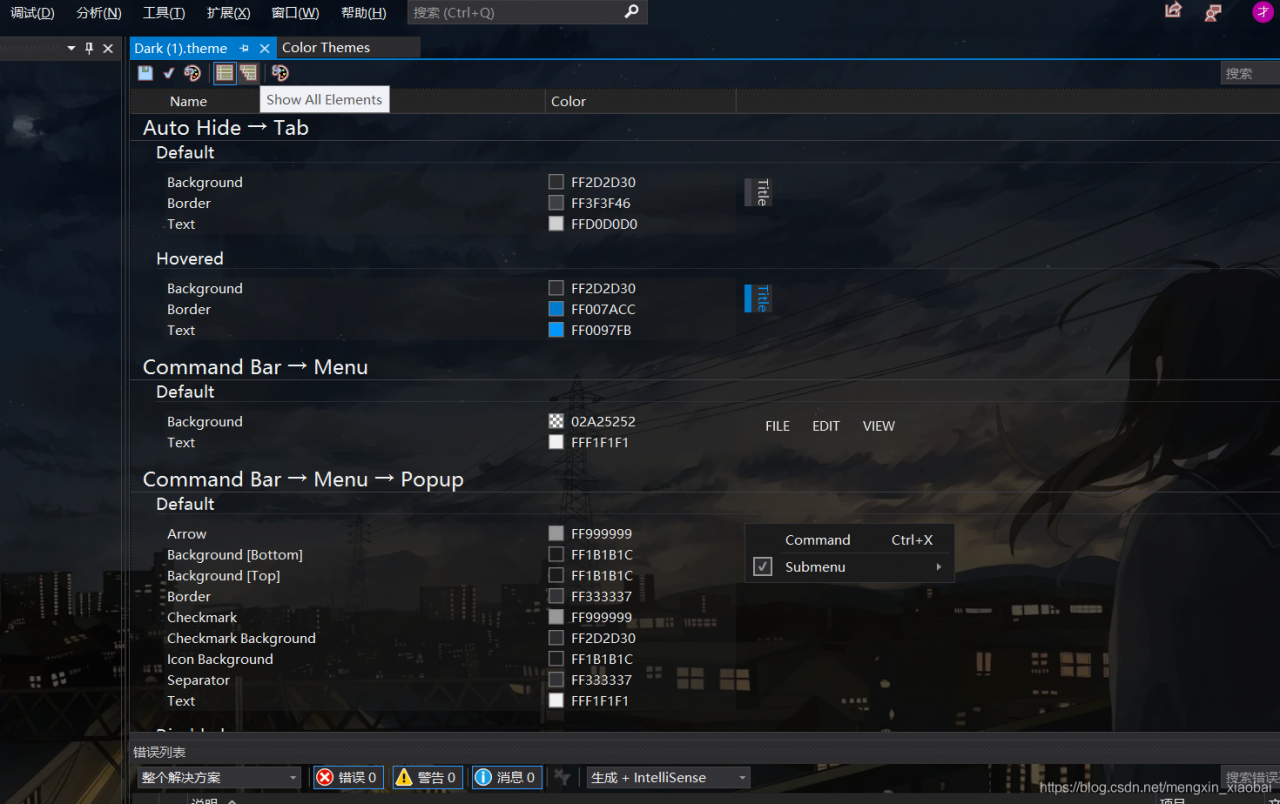This screenshot has height=804, width=1280.
Task: Sort by the Color column header
Action: [x=568, y=101]
